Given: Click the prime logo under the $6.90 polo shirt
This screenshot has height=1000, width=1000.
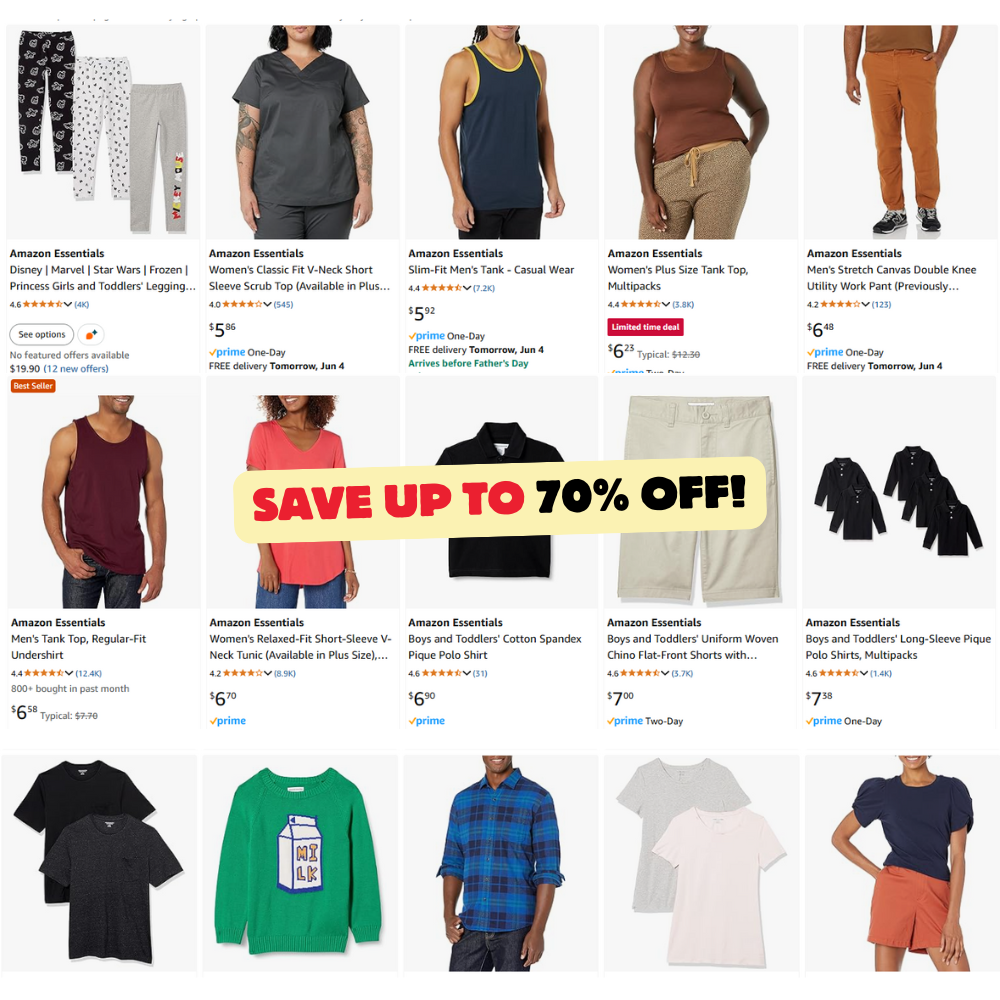Looking at the screenshot, I should (427, 721).
